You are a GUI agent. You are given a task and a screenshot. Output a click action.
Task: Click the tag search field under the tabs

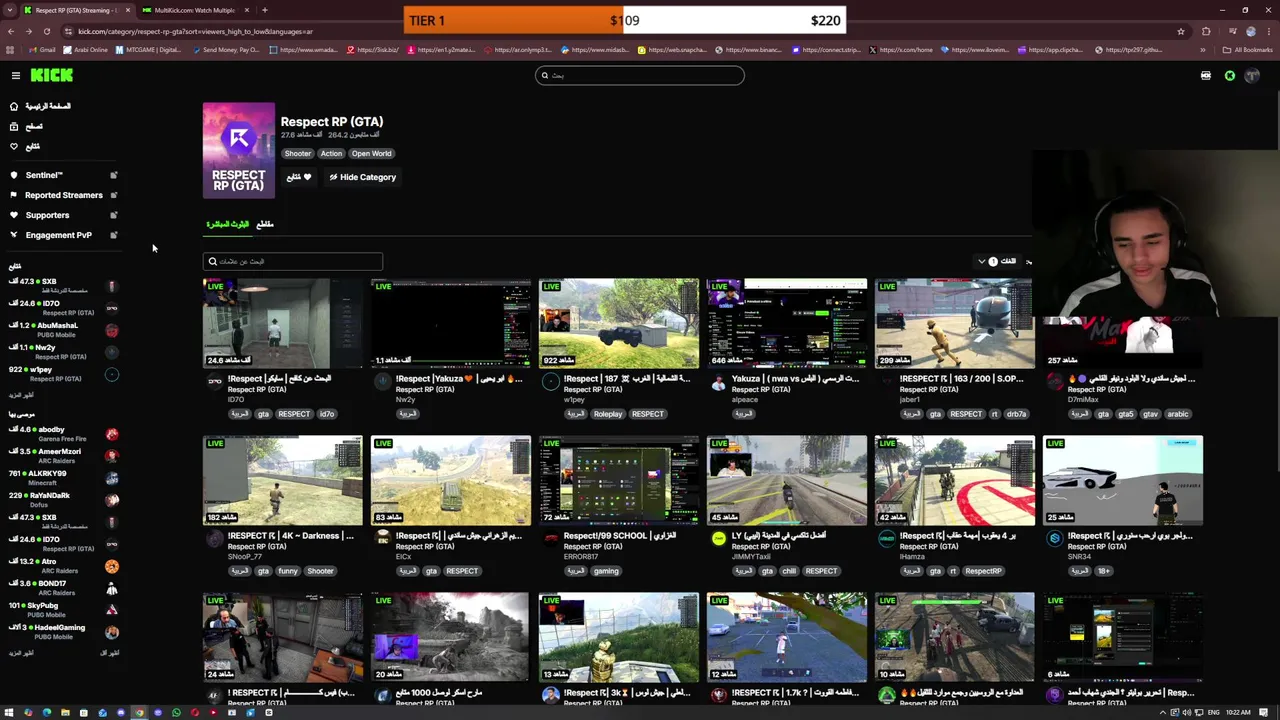click(x=293, y=261)
